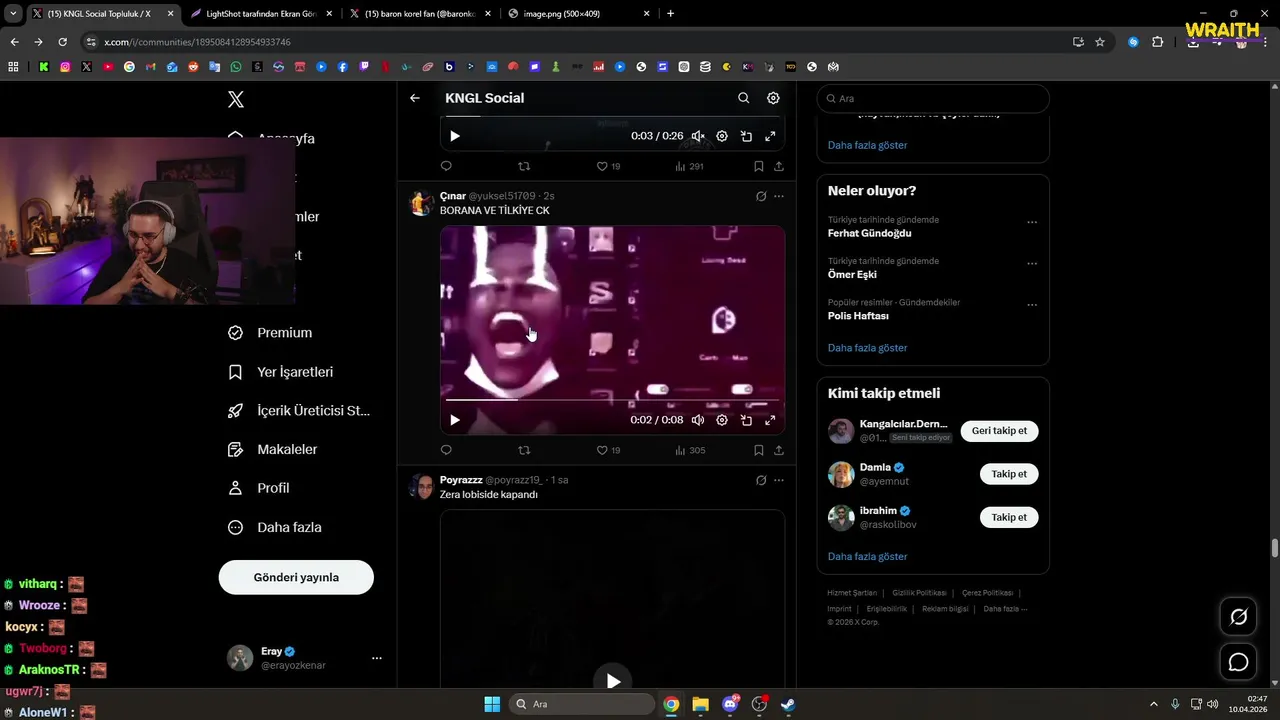The image size is (1280, 720).
Task: Follow Damla with Takip et
Action: [x=1009, y=474]
